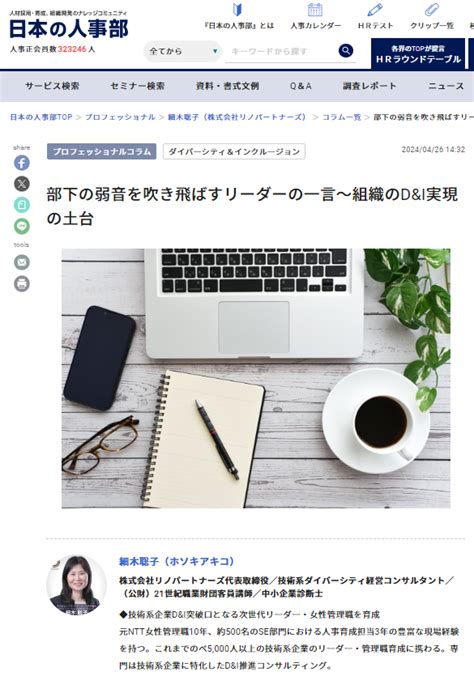
Task: Share article on Facebook icon
Action: point(22,163)
